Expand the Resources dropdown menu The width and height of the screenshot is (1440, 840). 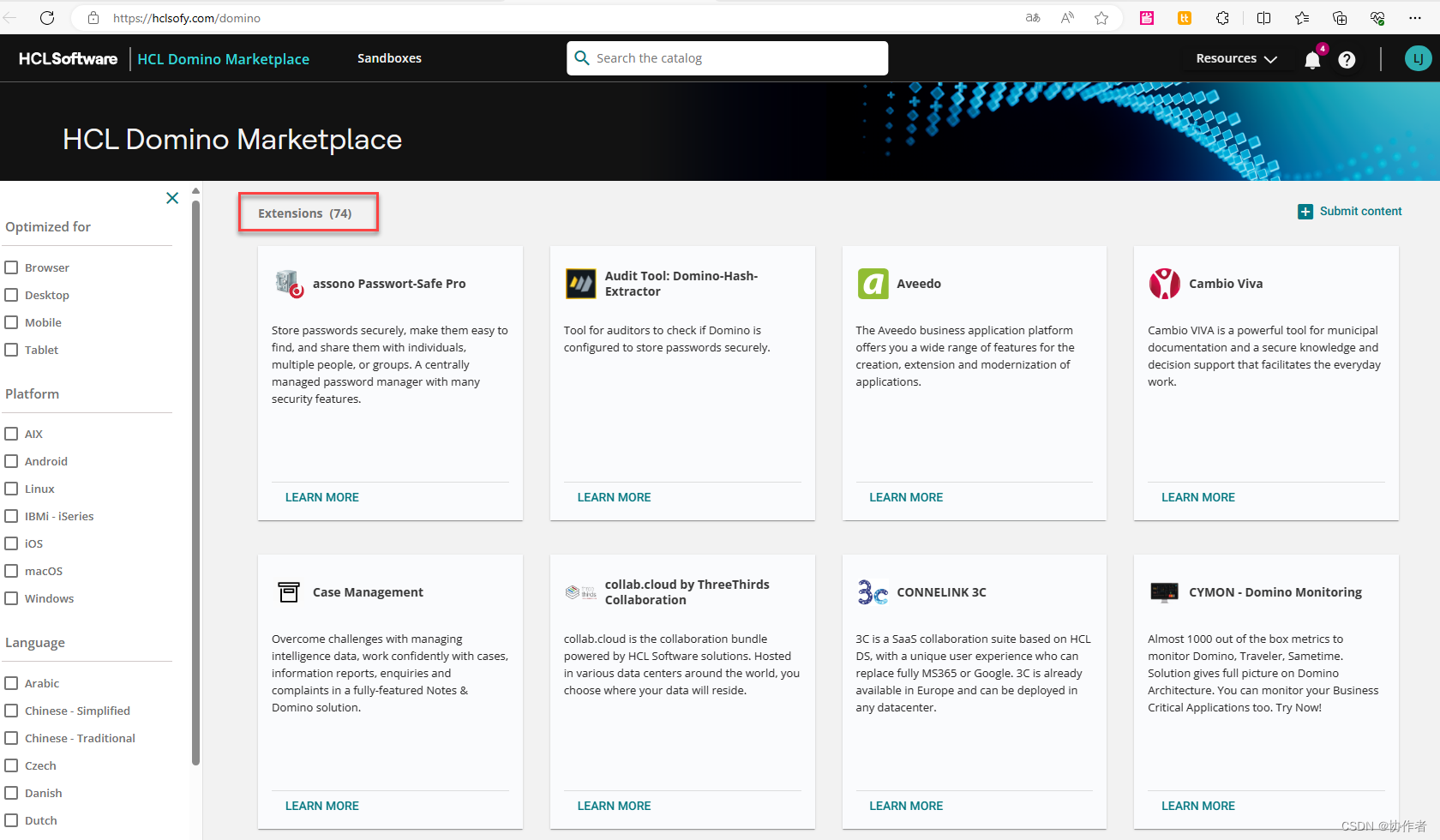[1236, 58]
